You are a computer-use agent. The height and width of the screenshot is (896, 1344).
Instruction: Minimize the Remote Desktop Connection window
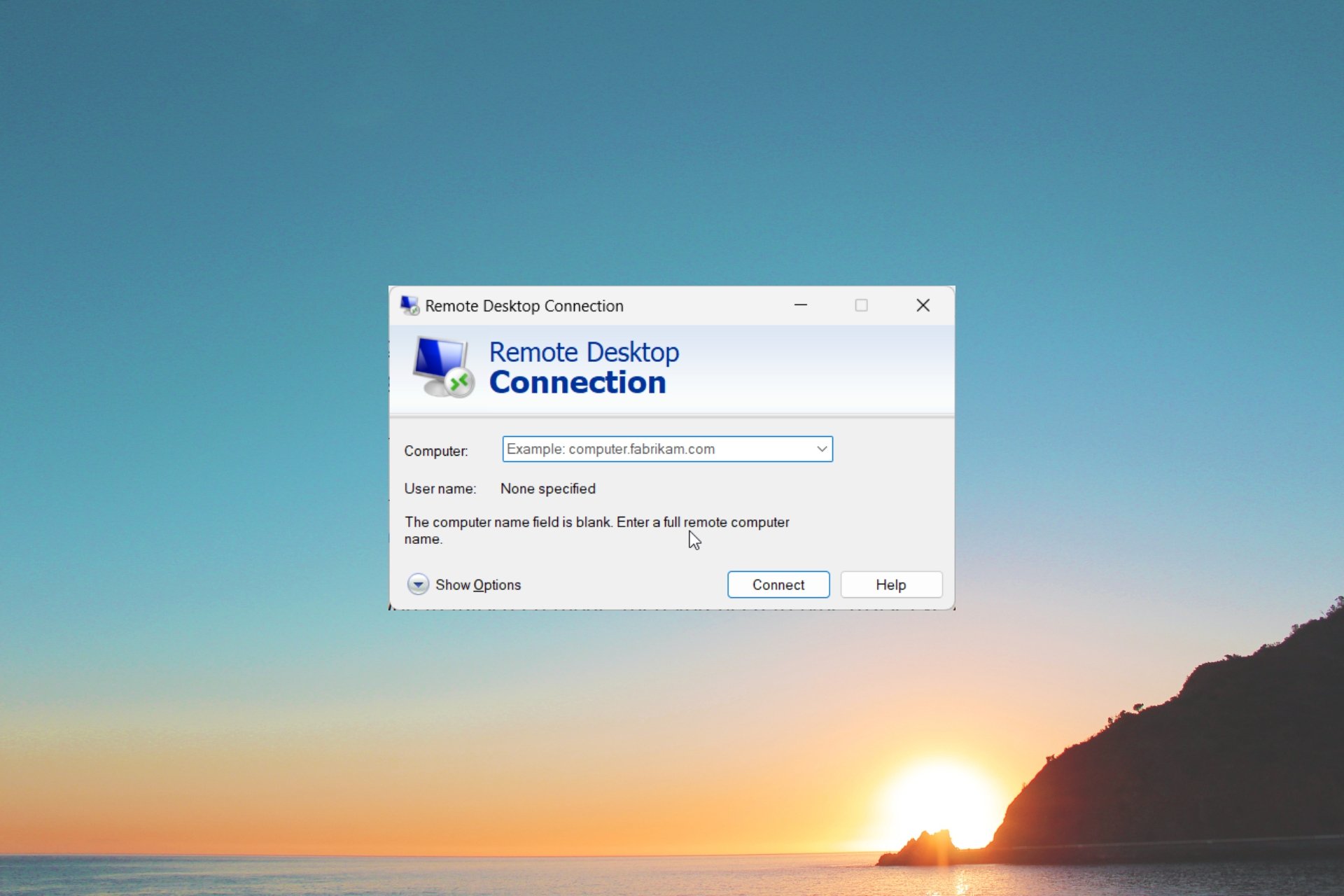tap(801, 305)
